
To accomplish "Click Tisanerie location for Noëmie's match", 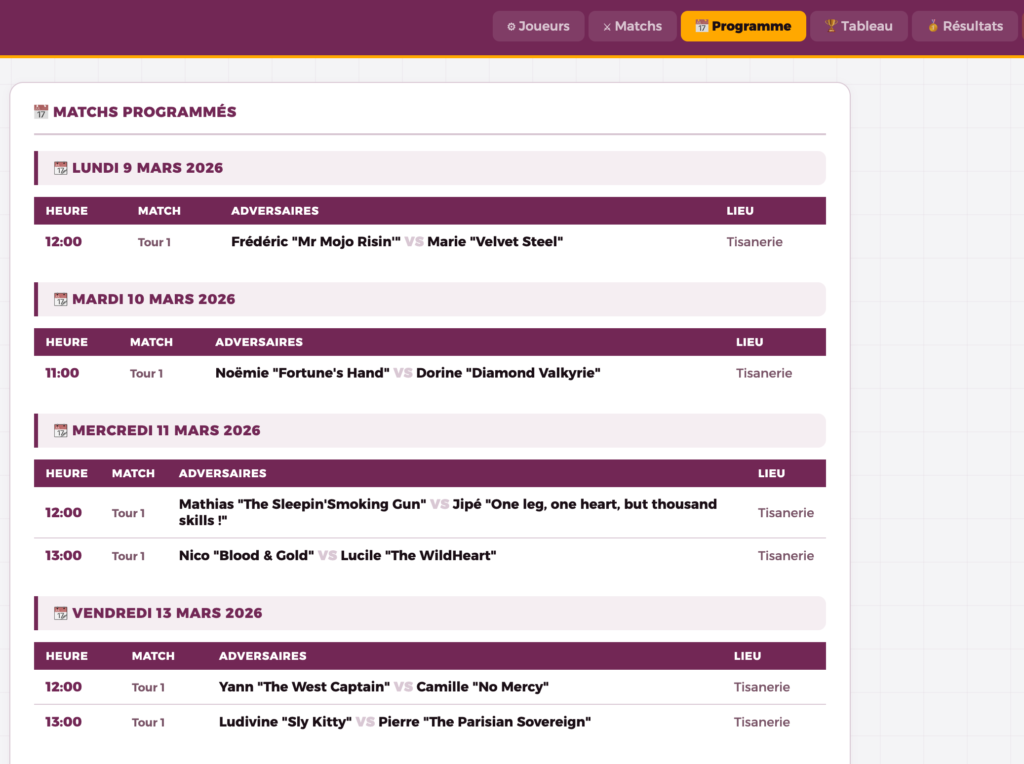I will pyautogui.click(x=764, y=373).
